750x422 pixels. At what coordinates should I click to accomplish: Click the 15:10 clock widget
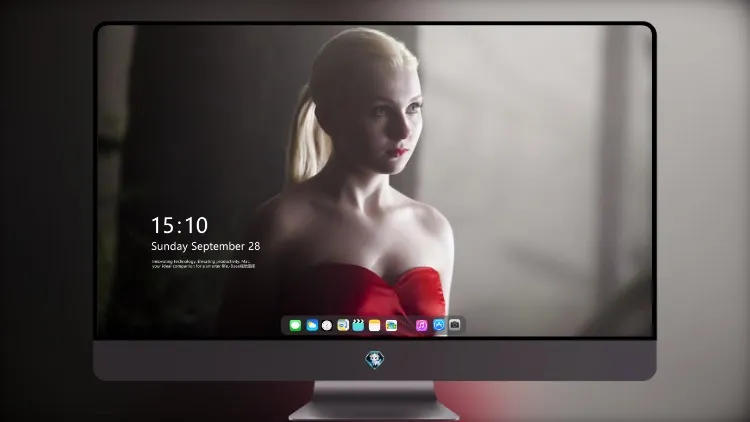[x=179, y=225]
